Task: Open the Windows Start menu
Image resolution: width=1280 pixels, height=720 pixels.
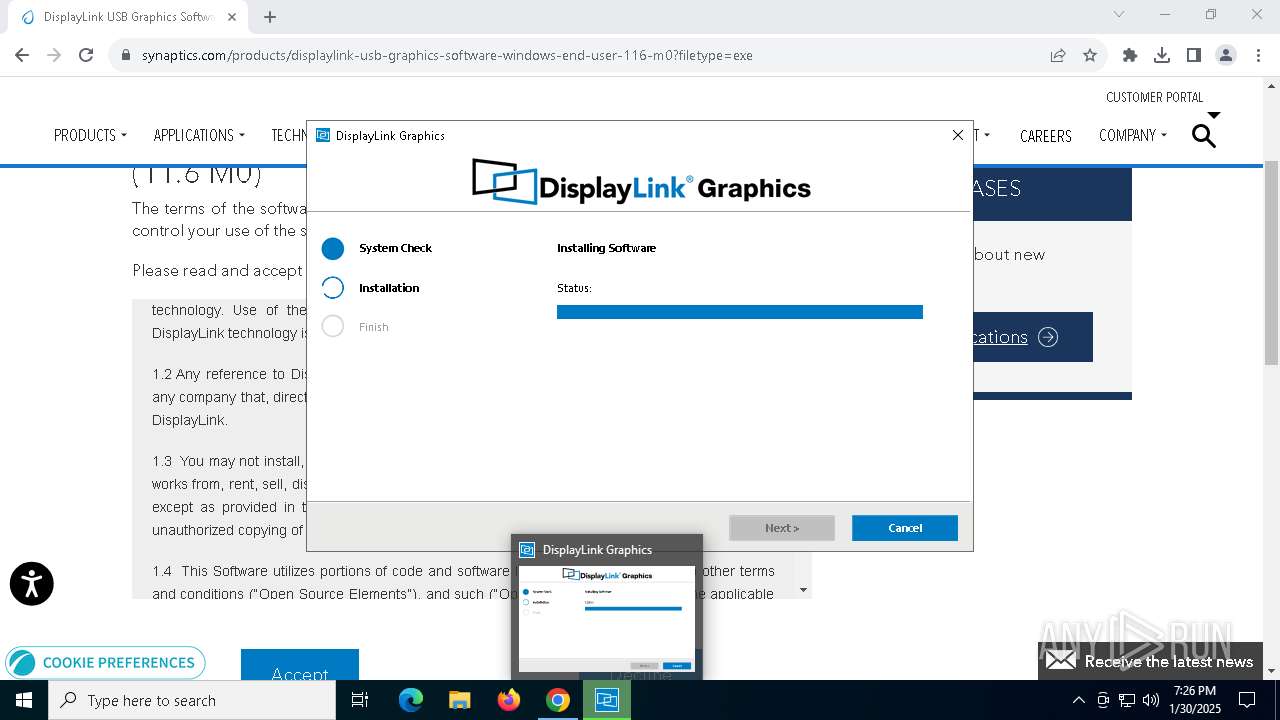Action: pos(24,700)
